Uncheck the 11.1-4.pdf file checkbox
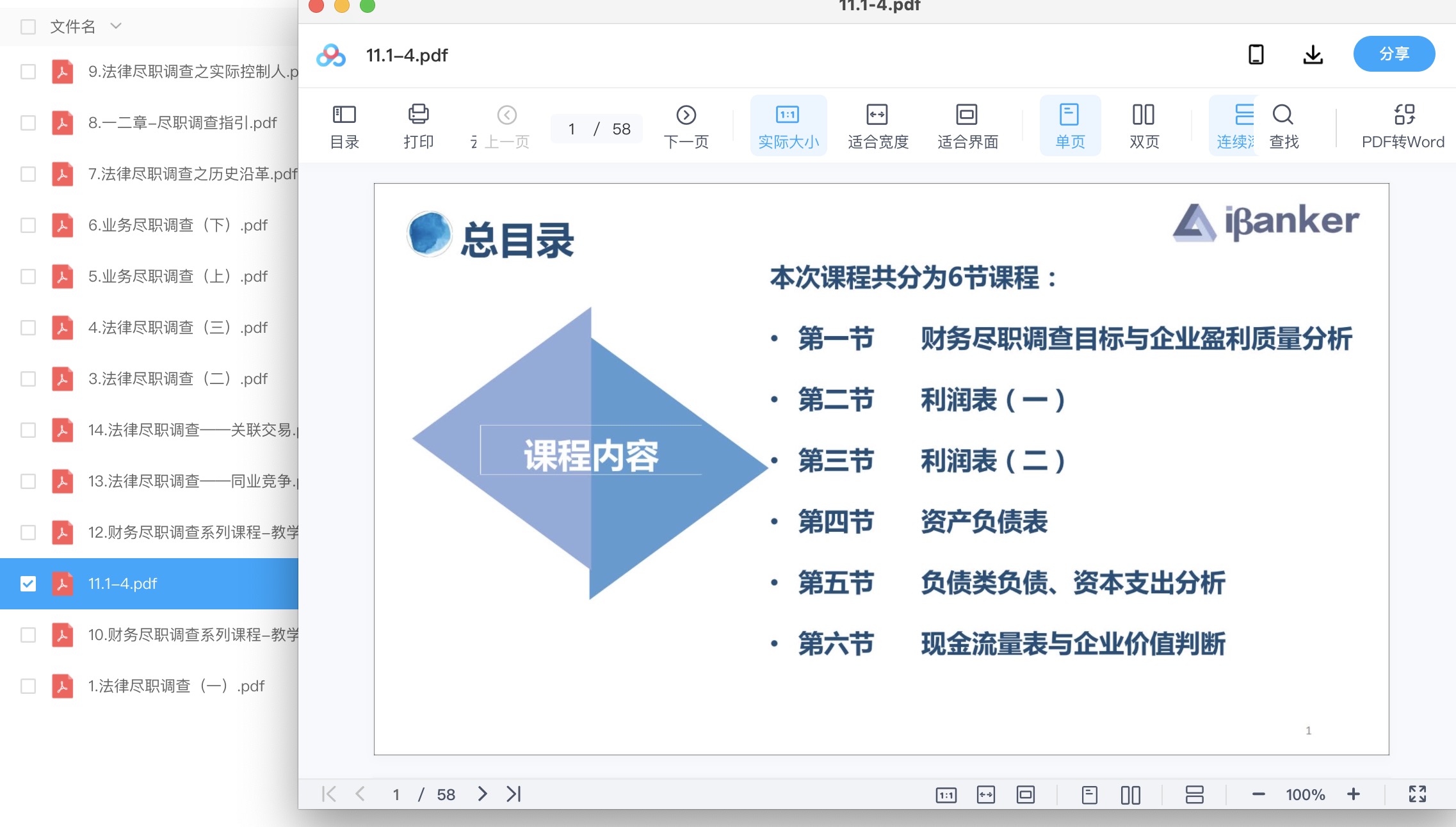 point(28,584)
